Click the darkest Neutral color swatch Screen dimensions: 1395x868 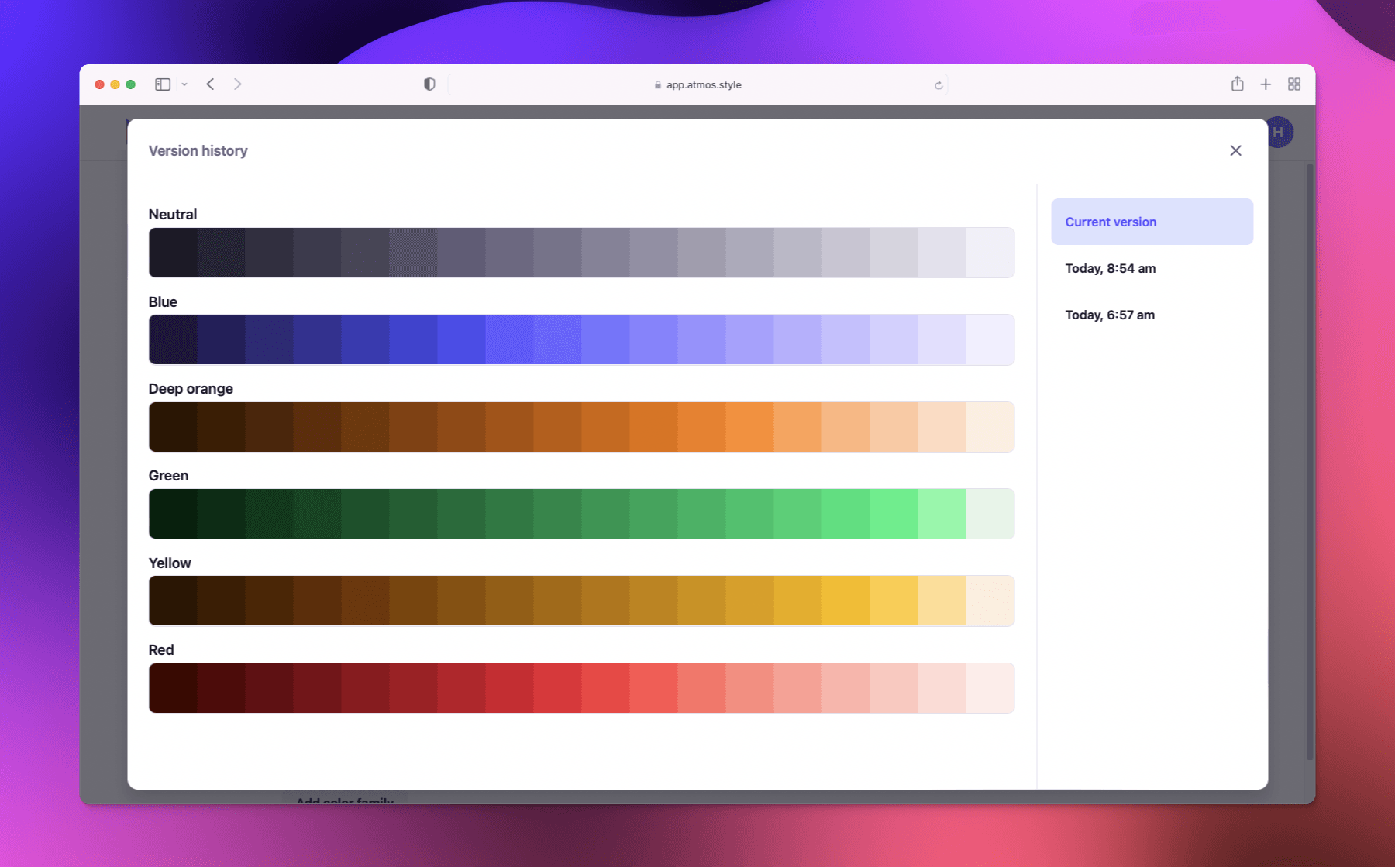pyautogui.click(x=173, y=253)
